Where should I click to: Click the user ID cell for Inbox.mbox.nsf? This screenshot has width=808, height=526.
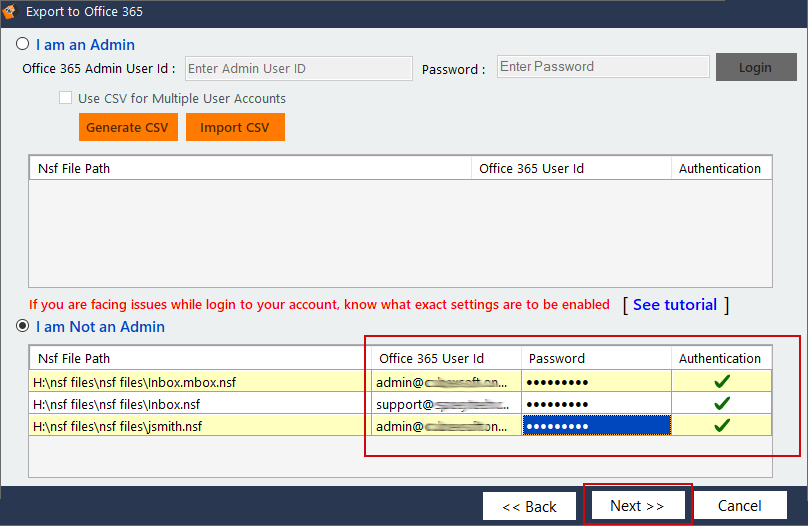(x=446, y=382)
